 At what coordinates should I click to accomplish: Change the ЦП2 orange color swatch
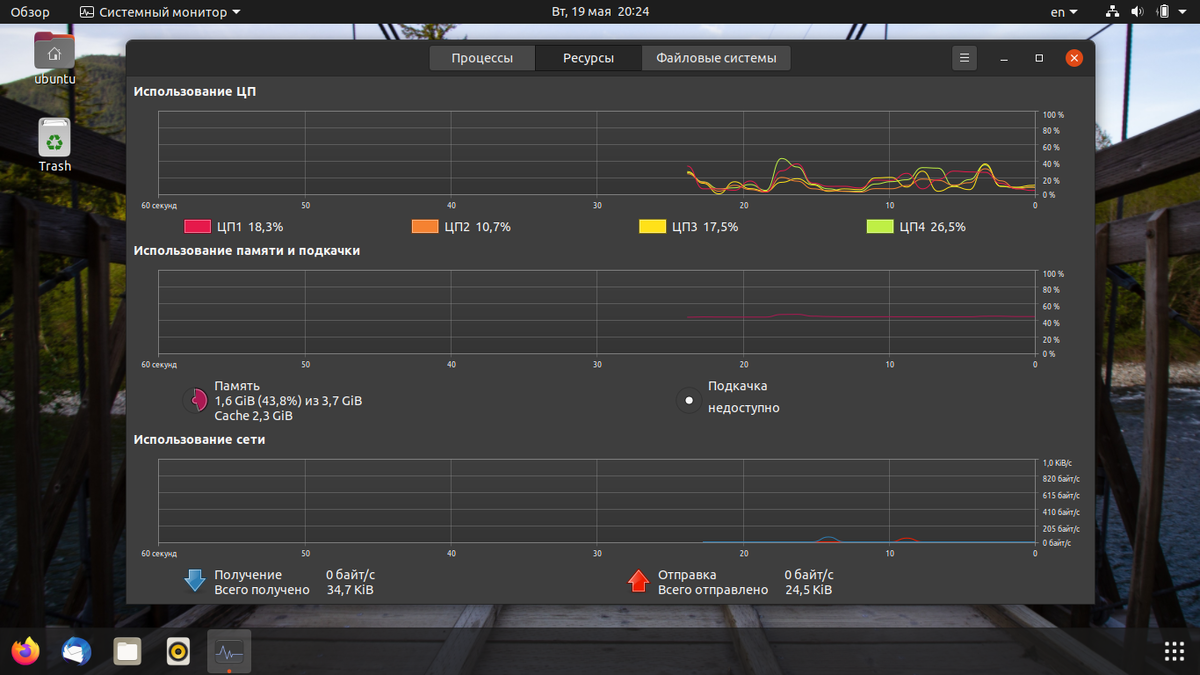point(425,227)
